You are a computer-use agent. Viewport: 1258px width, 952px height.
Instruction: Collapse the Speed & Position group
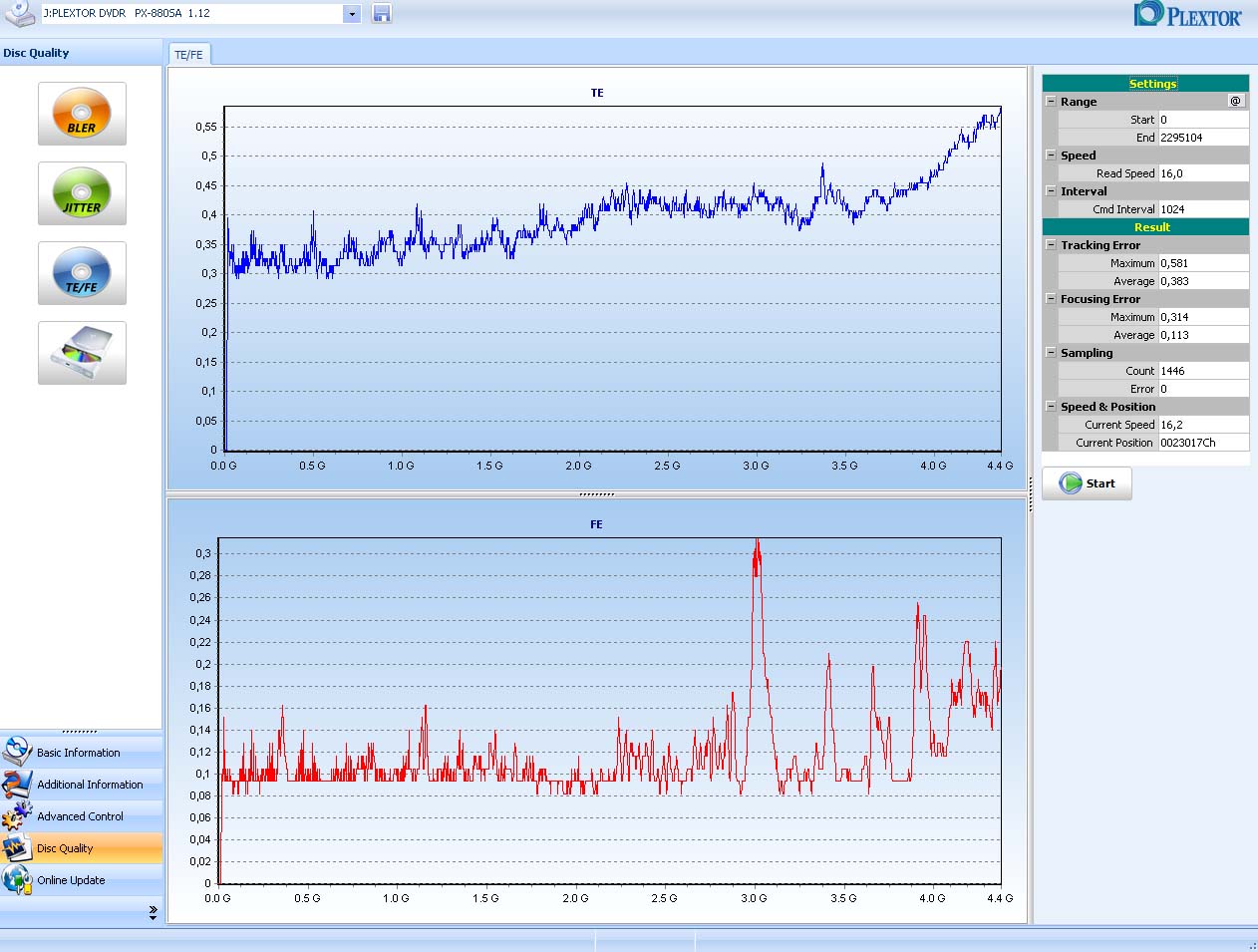(x=1051, y=407)
